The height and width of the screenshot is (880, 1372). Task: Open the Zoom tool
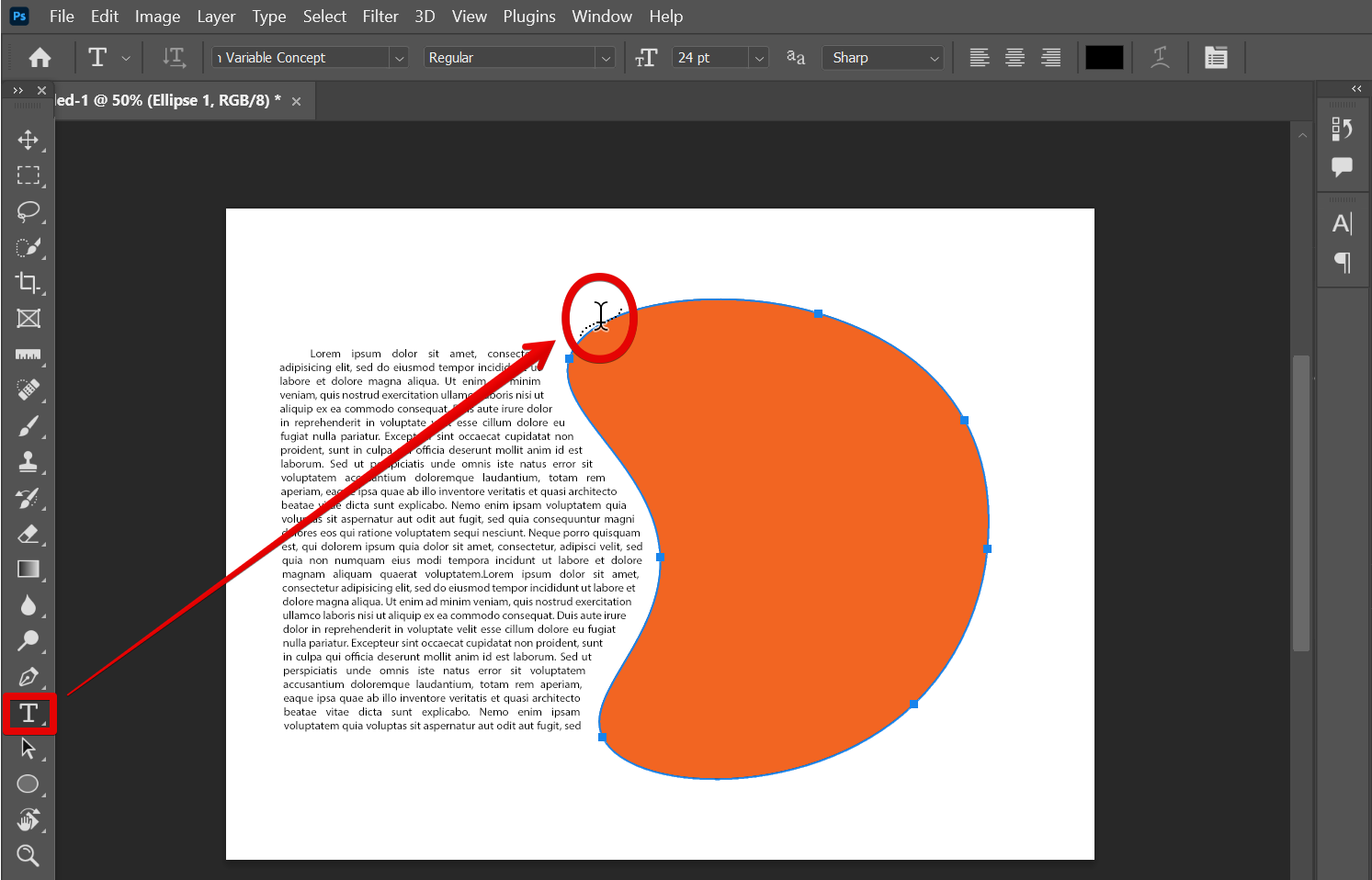pyautogui.click(x=28, y=856)
